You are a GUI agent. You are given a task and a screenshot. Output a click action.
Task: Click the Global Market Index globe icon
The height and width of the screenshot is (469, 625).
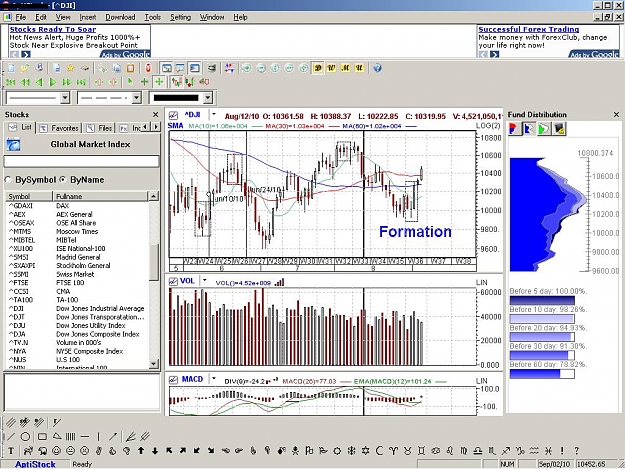point(13,144)
